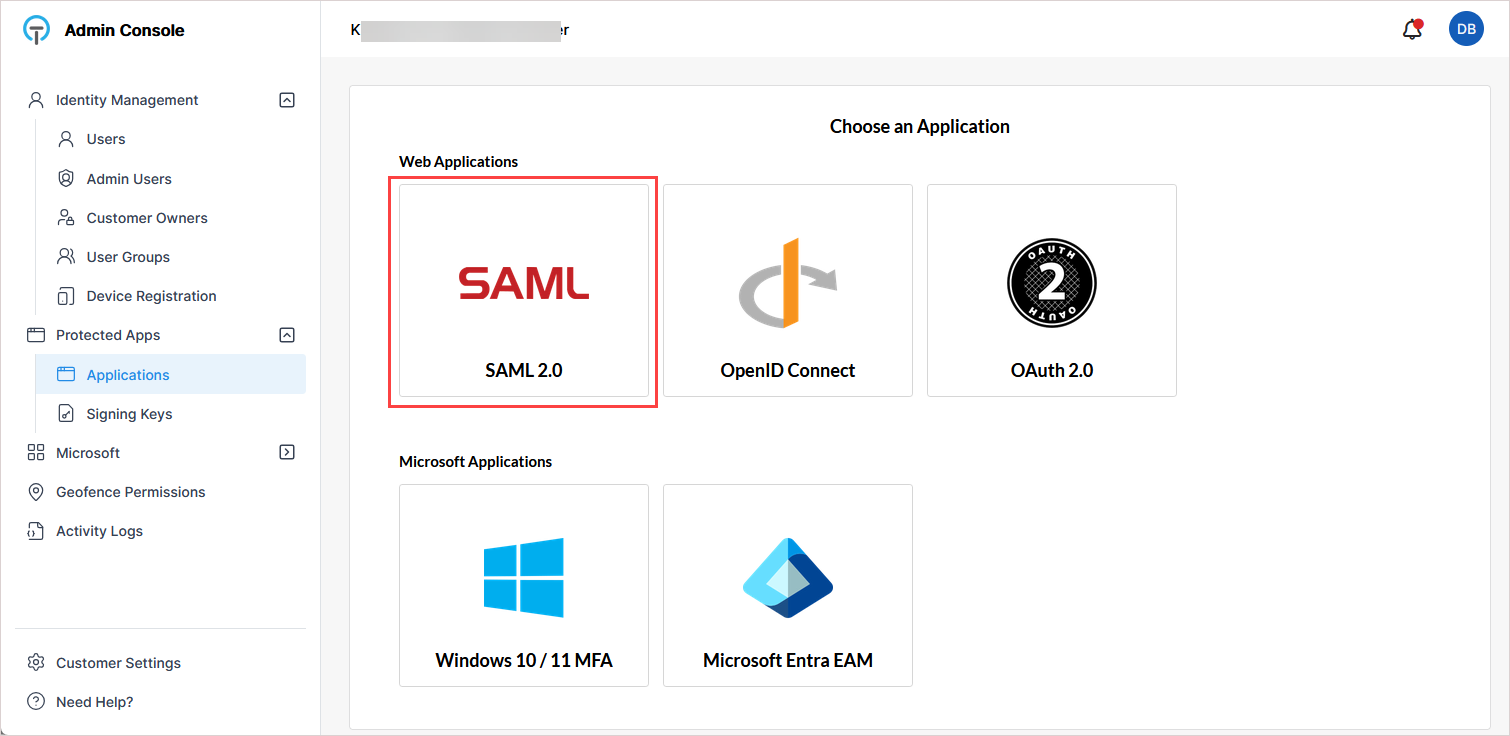Viewport: 1510px width, 736px height.
Task: Select the SAML 2.0 application tile
Action: point(523,290)
